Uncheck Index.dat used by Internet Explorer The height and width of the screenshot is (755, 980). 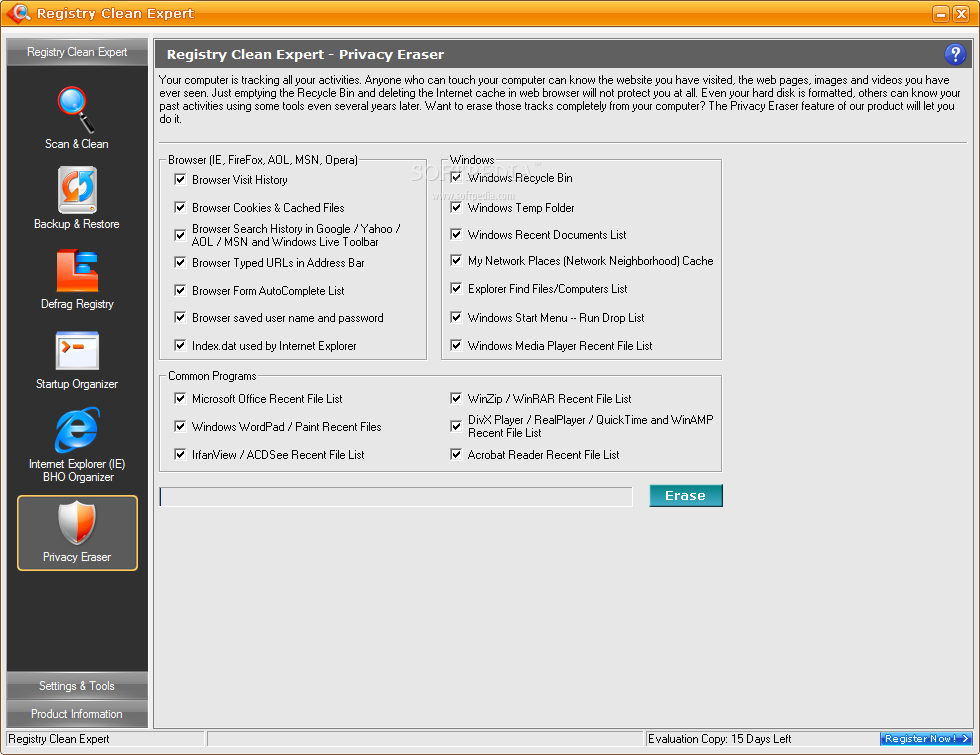coord(180,345)
